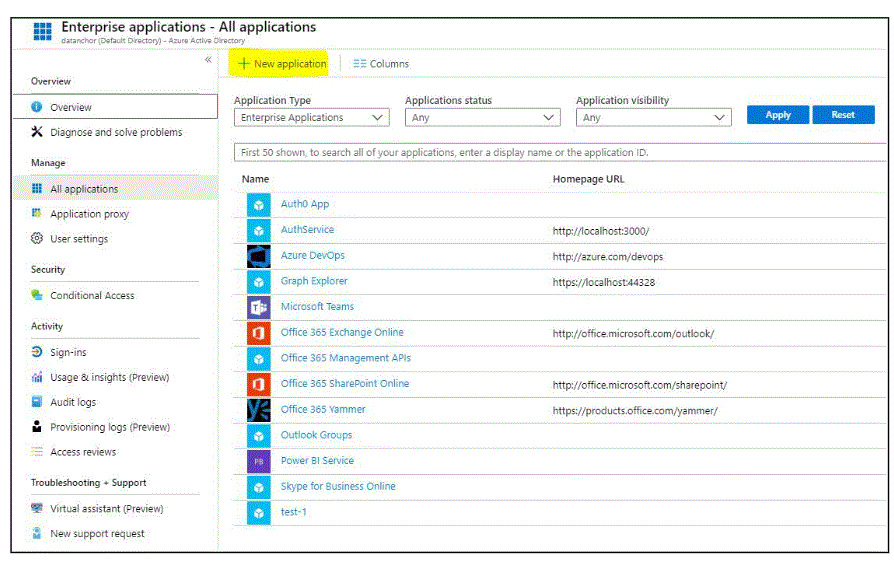The width and height of the screenshot is (894, 567).
Task: Focus the application search field
Action: 559,152
